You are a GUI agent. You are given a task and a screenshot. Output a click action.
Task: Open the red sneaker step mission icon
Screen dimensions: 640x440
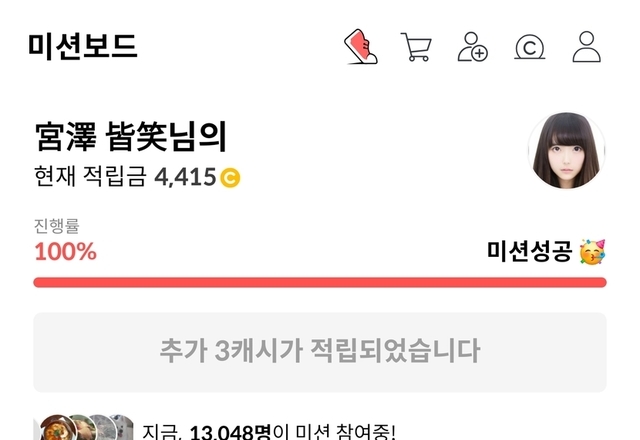tap(361, 47)
